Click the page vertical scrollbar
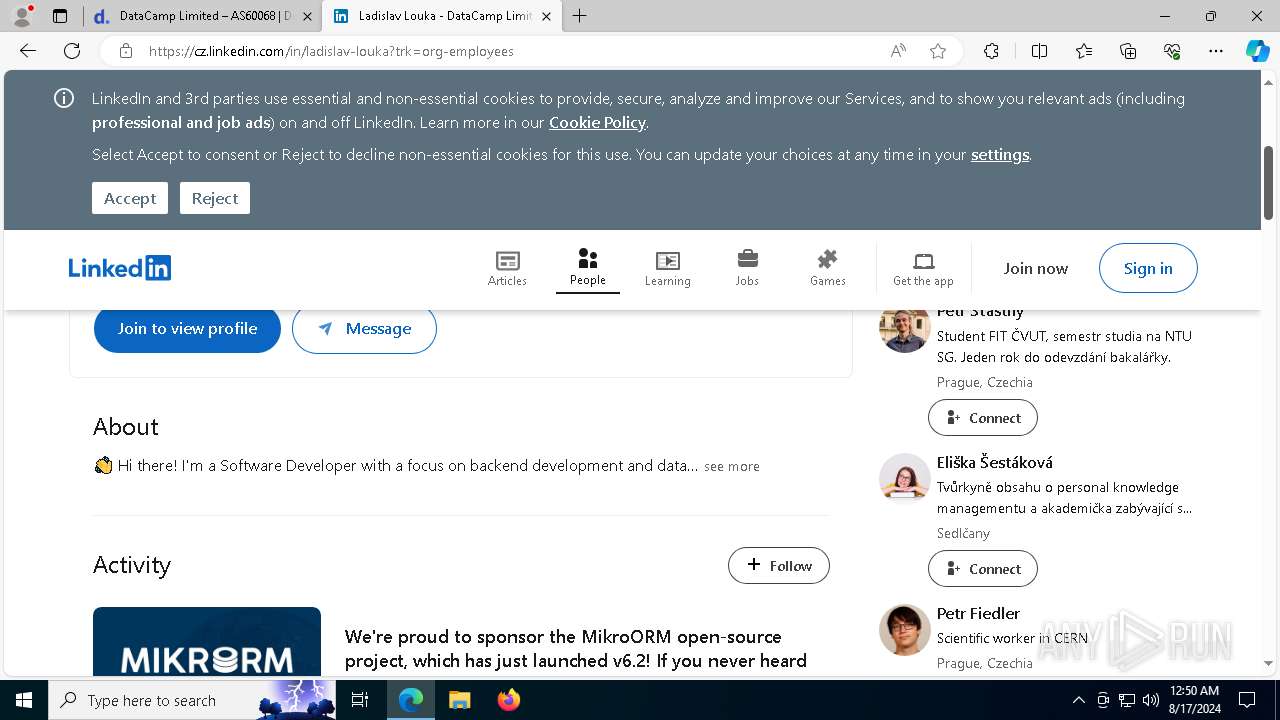The height and width of the screenshot is (720, 1280). pyautogui.click(x=1269, y=183)
